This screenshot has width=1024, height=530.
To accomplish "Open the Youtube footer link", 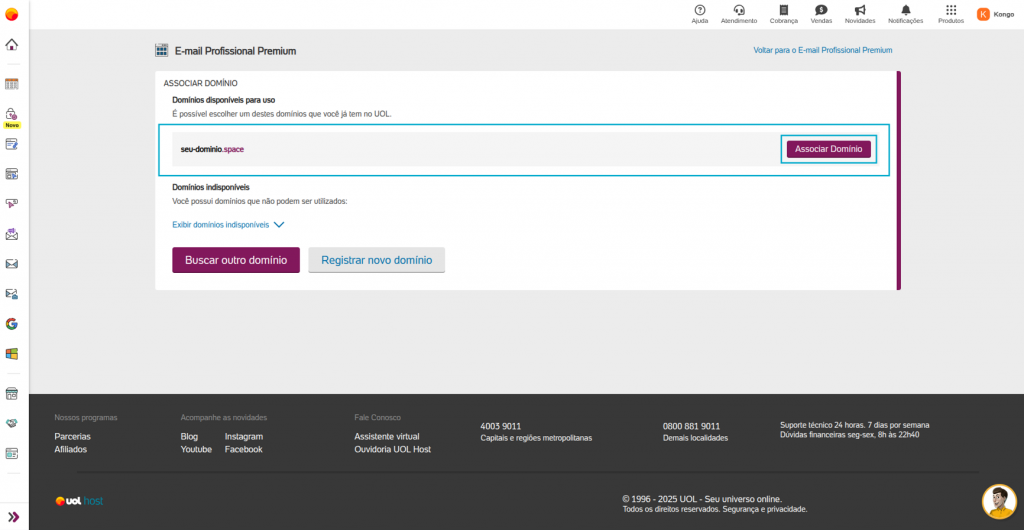I will [196, 450].
